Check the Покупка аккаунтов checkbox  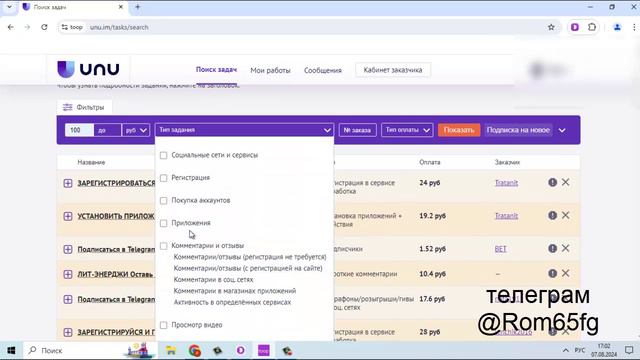point(163,201)
